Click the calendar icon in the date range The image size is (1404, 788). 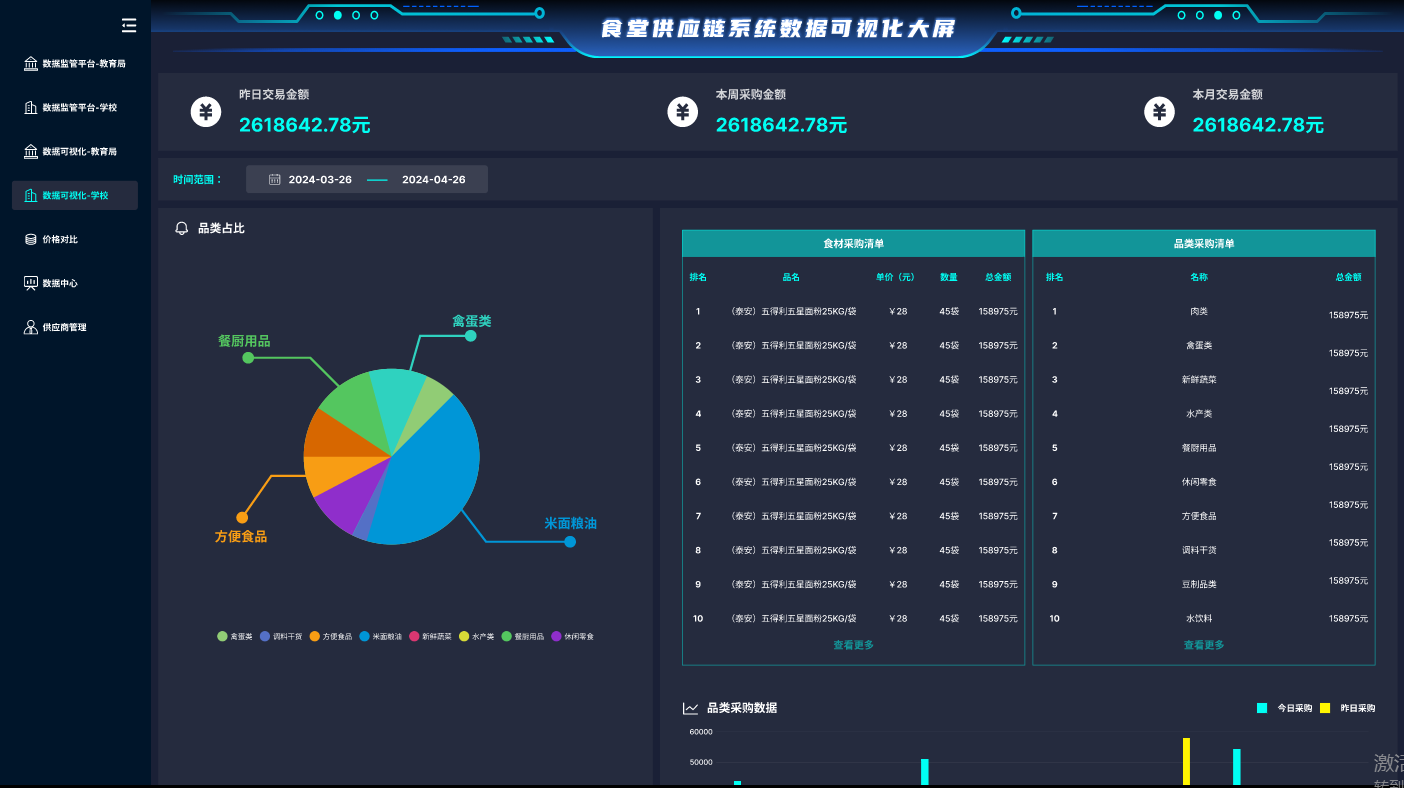pyautogui.click(x=275, y=180)
